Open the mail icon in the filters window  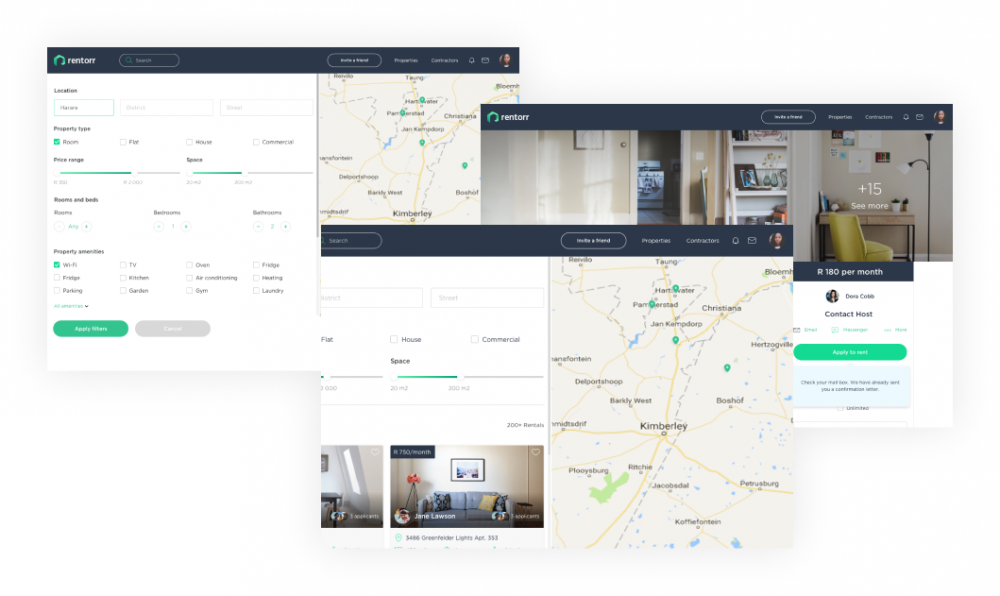click(x=485, y=61)
